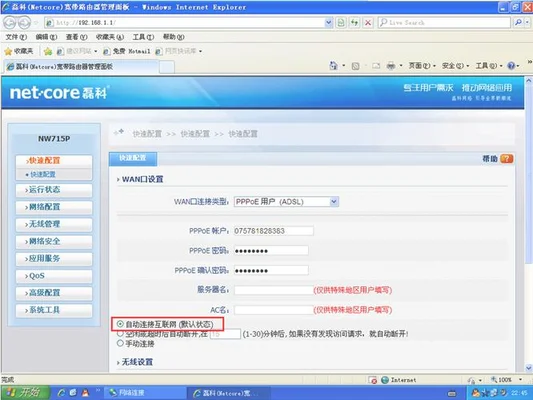Open the WAN connection type dropdown
This screenshot has height=400, width=533.
286,202
